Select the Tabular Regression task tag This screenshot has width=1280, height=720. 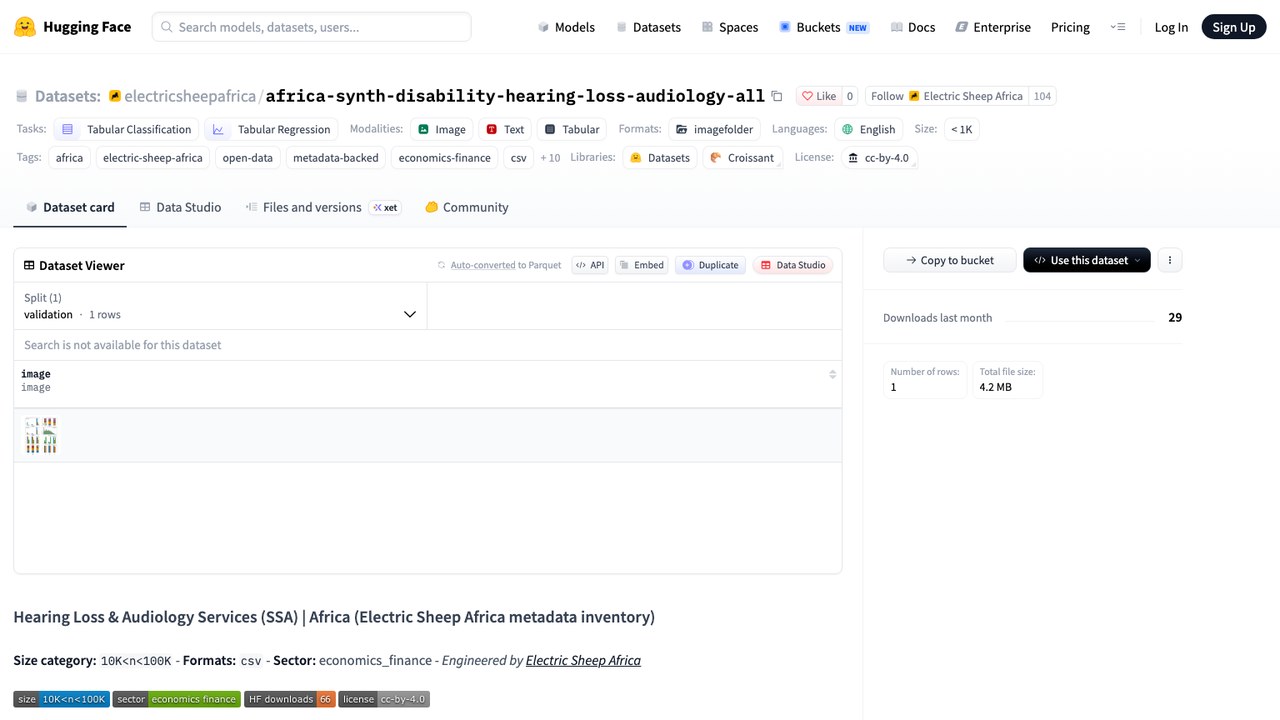pos(271,129)
